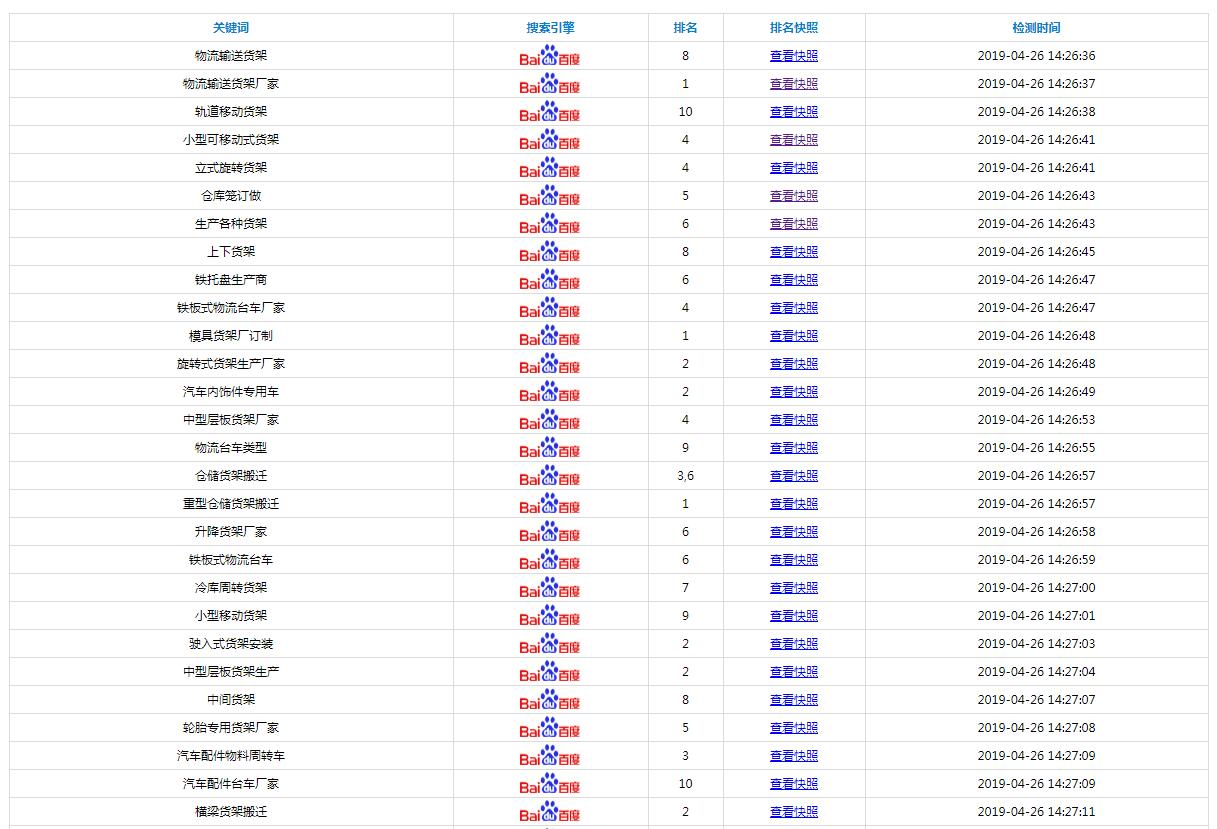The height and width of the screenshot is (829, 1217).
Task: Open 查看快照 for 物流输送货架
Action: 794,56
